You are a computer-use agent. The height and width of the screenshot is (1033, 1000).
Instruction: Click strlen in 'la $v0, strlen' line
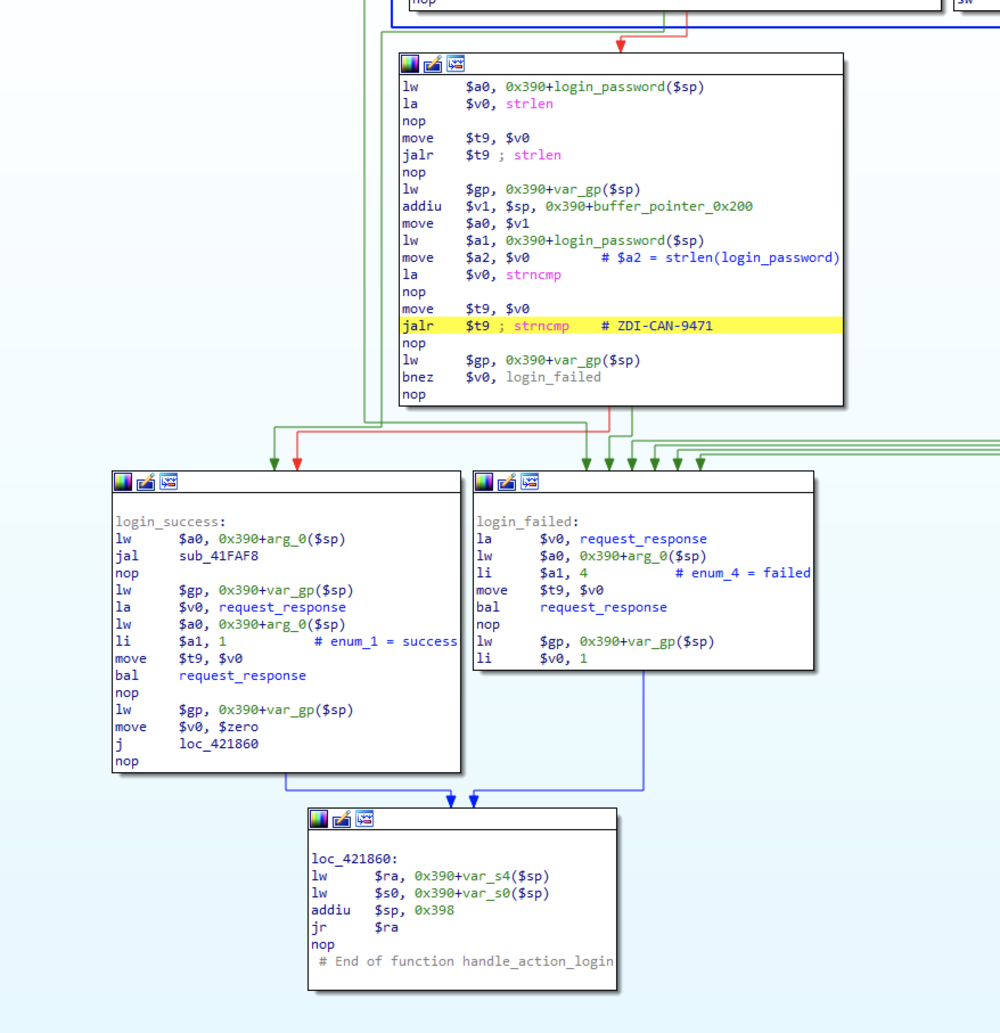530,103
